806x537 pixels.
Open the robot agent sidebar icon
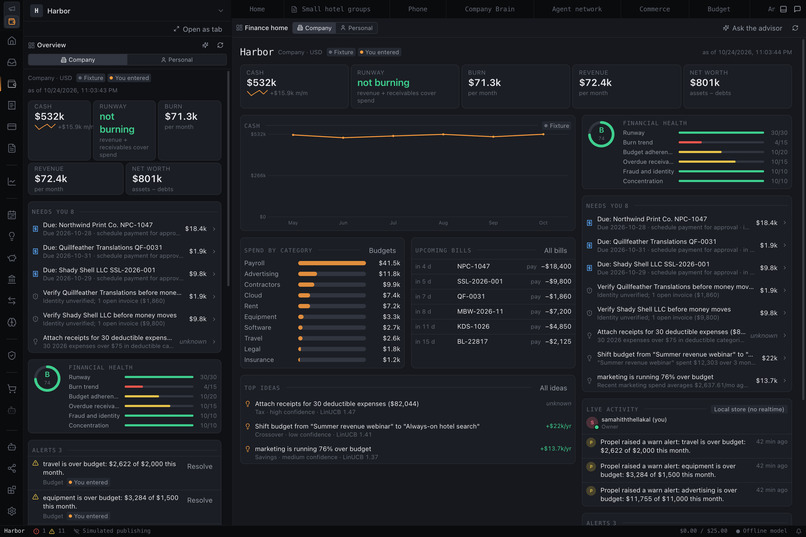tap(11, 447)
